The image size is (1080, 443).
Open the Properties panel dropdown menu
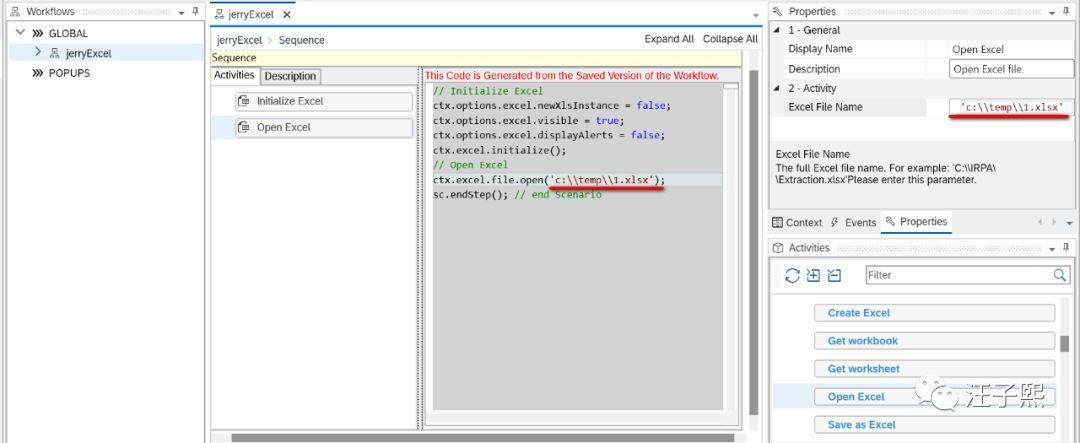click(1052, 12)
